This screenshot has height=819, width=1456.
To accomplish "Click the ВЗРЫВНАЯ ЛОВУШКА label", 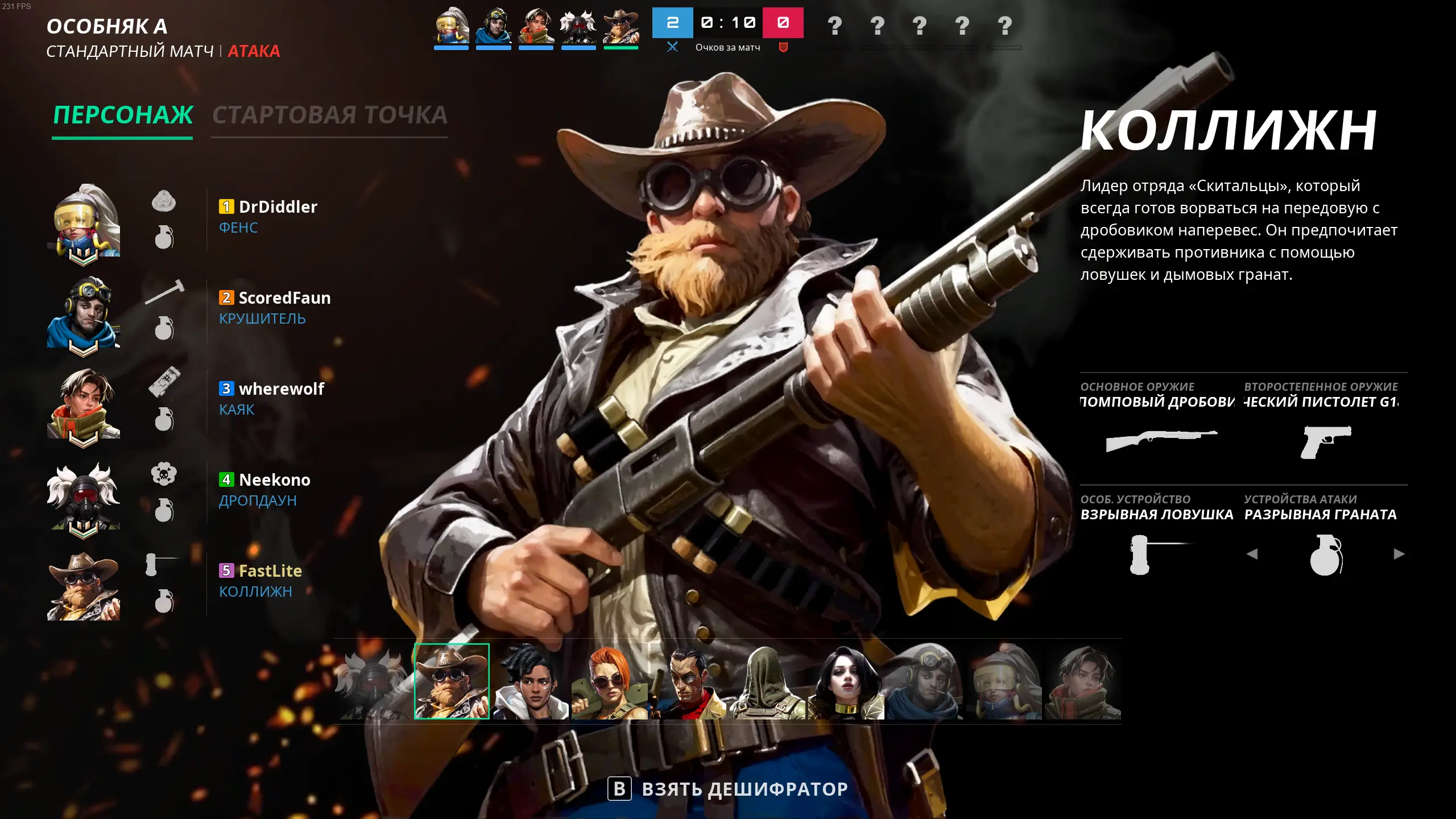I will [1157, 515].
